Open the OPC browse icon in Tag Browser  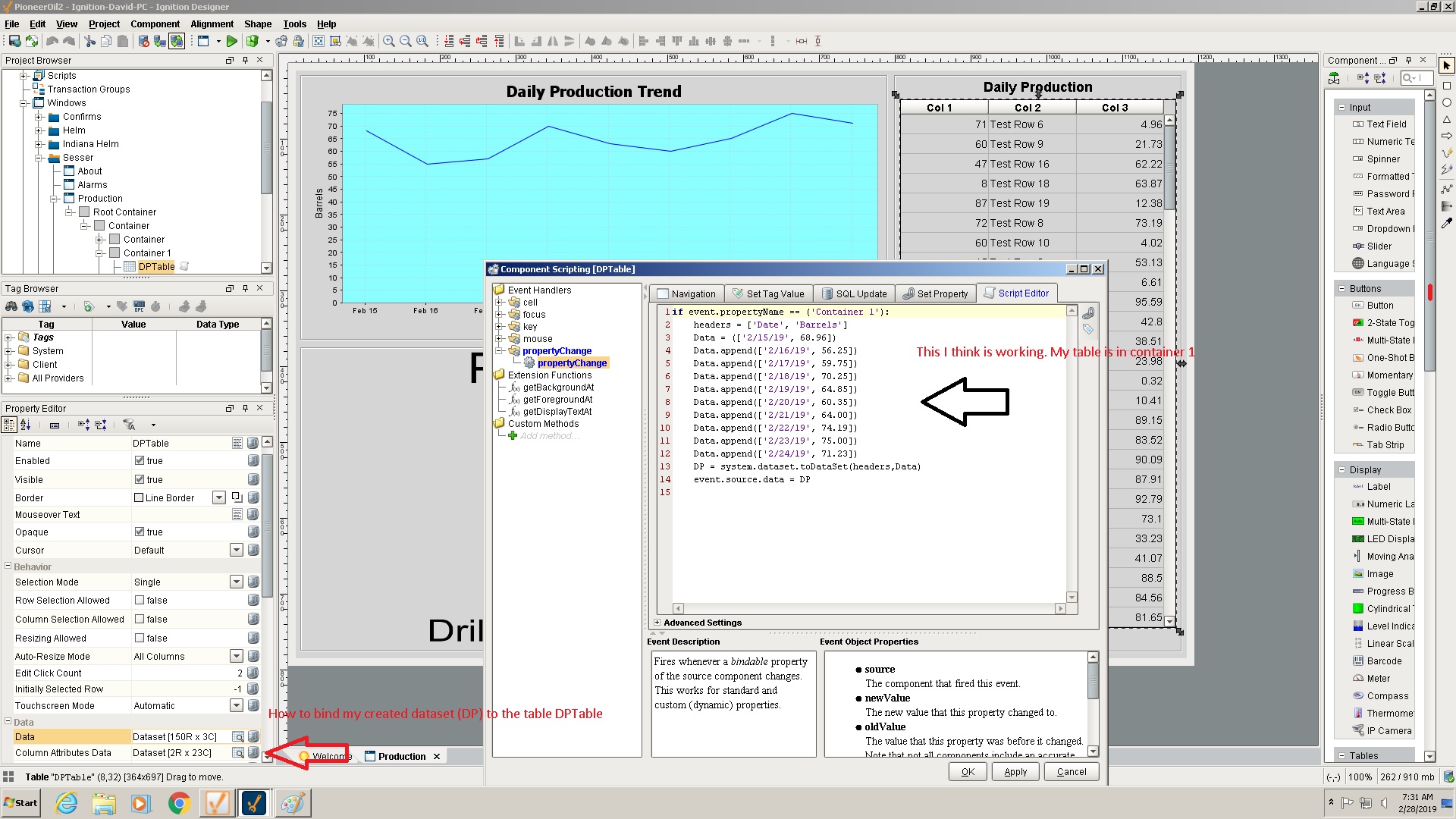[139, 307]
